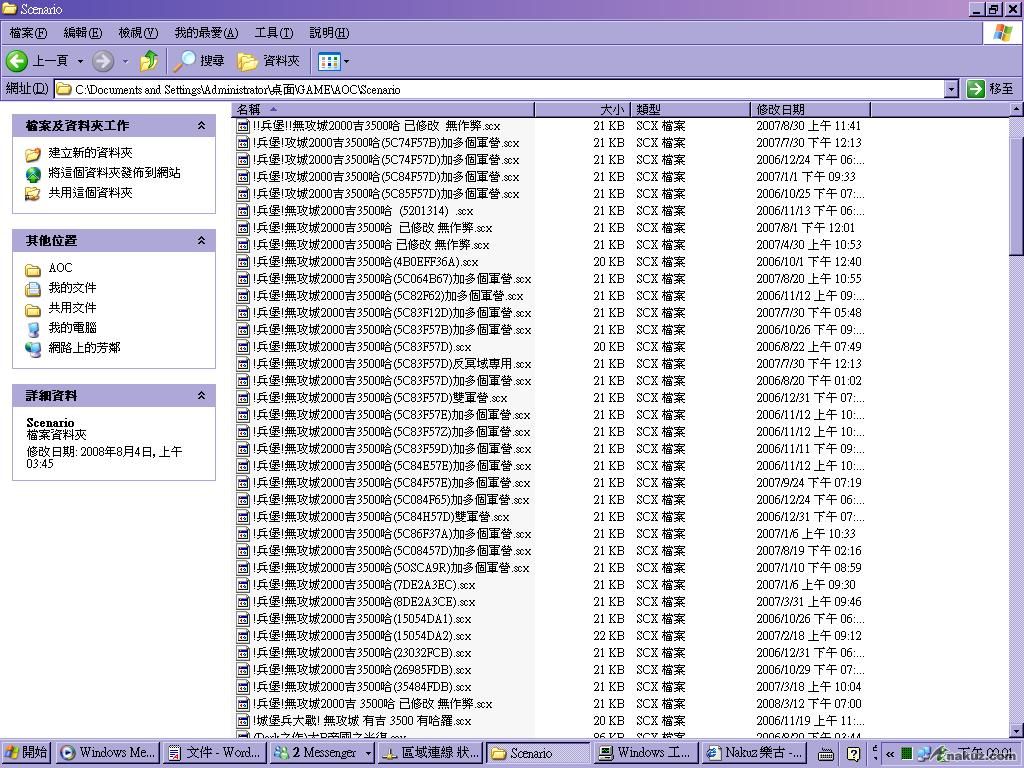Switch to Nakuz 樂古 taskbar button
The height and width of the screenshot is (768, 1024).
755,753
